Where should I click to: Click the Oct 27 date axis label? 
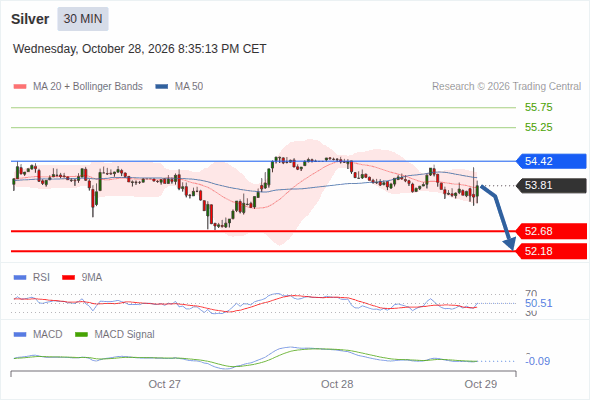click(x=164, y=384)
